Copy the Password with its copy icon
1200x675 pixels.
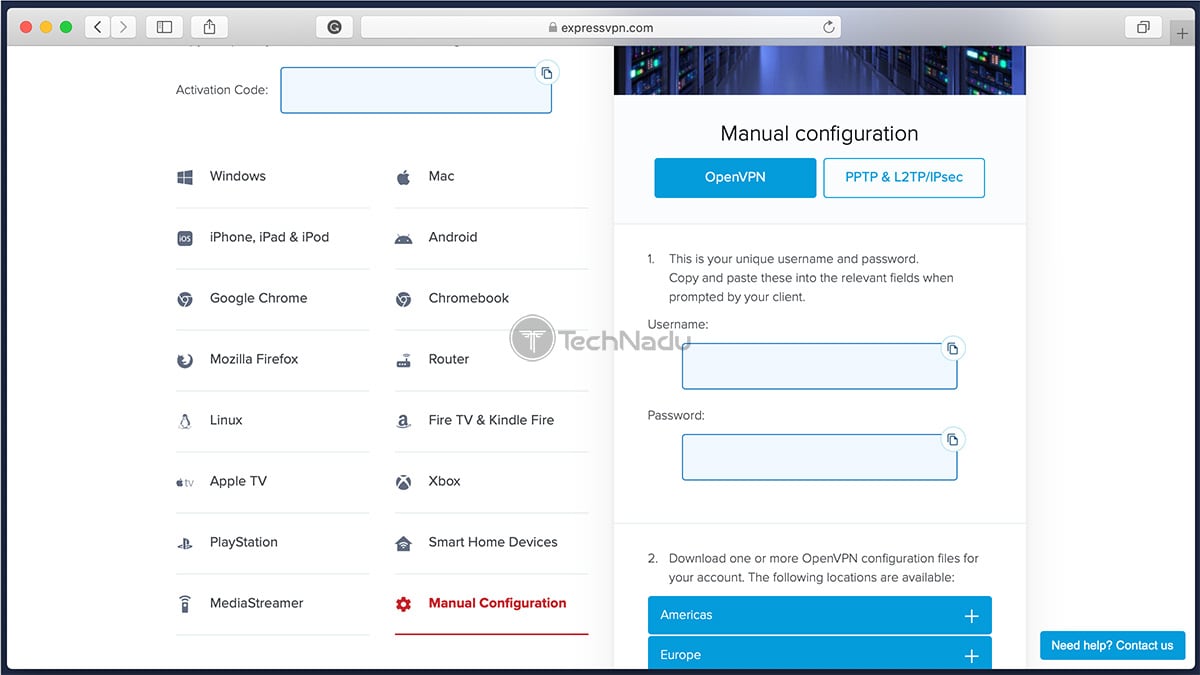[953, 439]
